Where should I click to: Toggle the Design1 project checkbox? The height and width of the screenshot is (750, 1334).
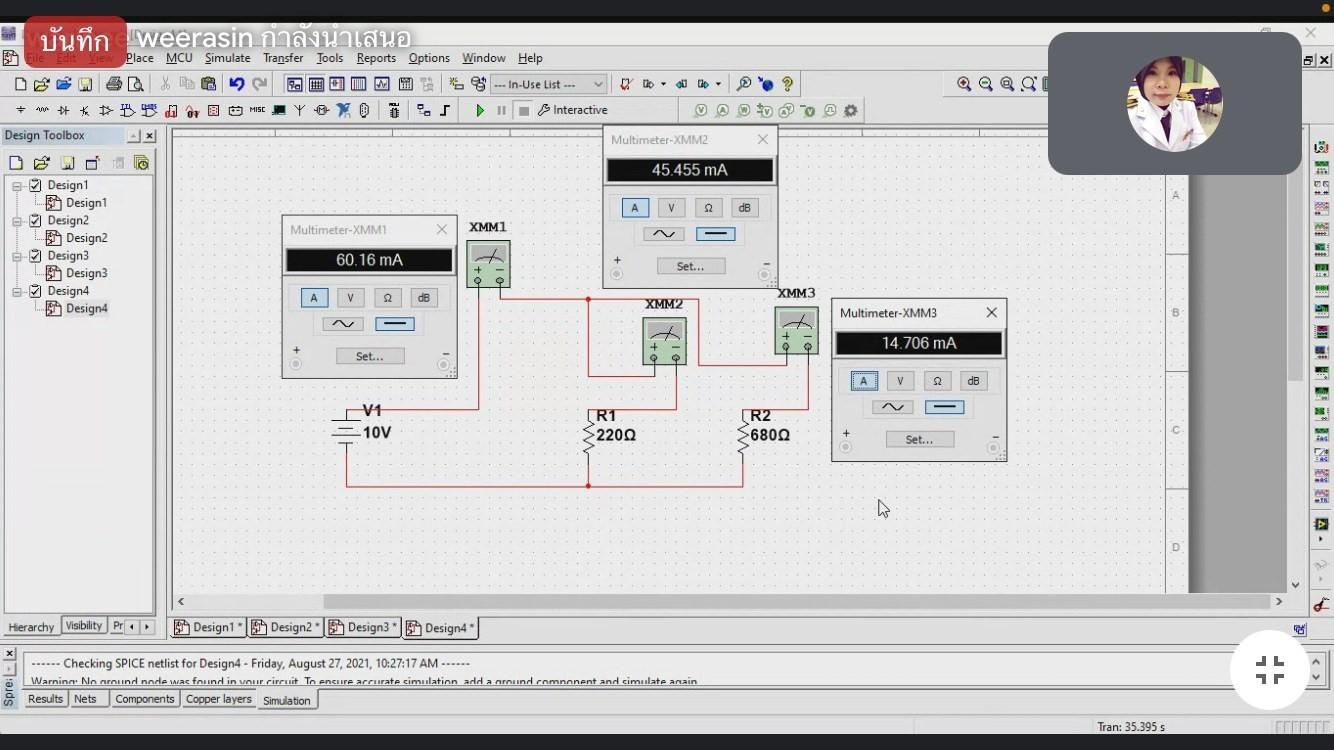35,185
